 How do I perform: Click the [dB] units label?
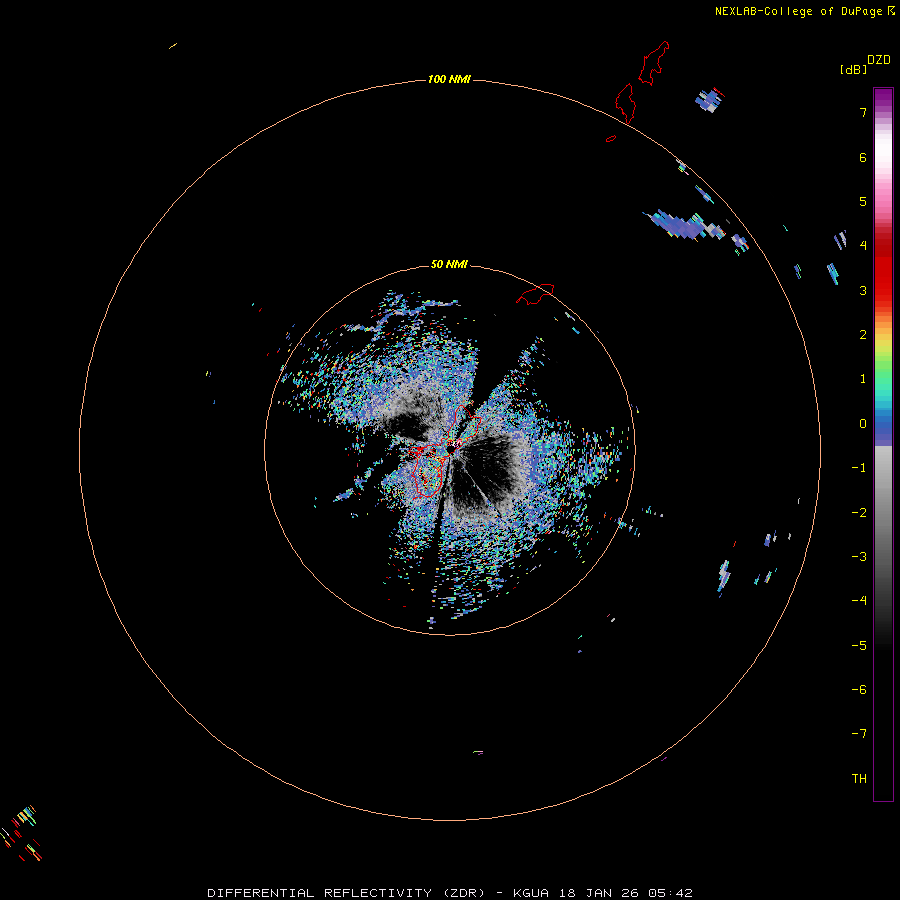click(x=853, y=69)
